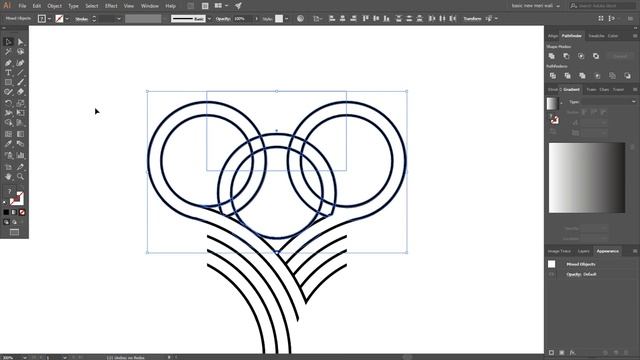Select the Direct Selection tool
This screenshot has width=640, height=360.
tap(20, 42)
